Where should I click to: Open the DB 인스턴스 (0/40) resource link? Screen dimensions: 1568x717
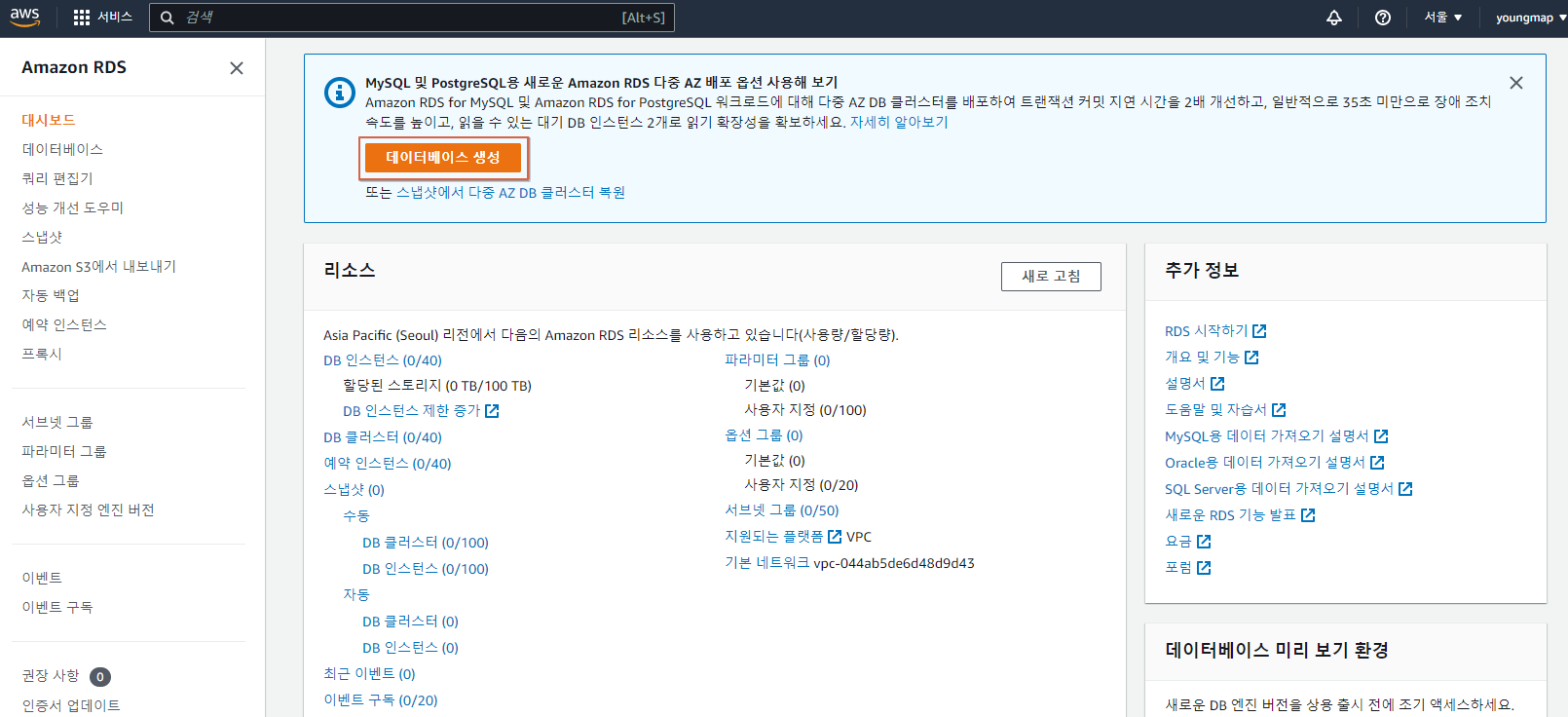(x=383, y=360)
